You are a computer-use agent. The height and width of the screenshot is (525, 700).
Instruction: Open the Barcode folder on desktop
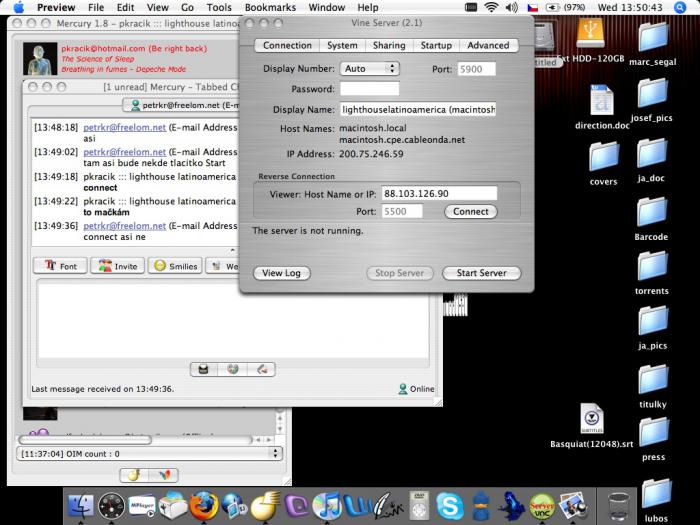click(652, 212)
